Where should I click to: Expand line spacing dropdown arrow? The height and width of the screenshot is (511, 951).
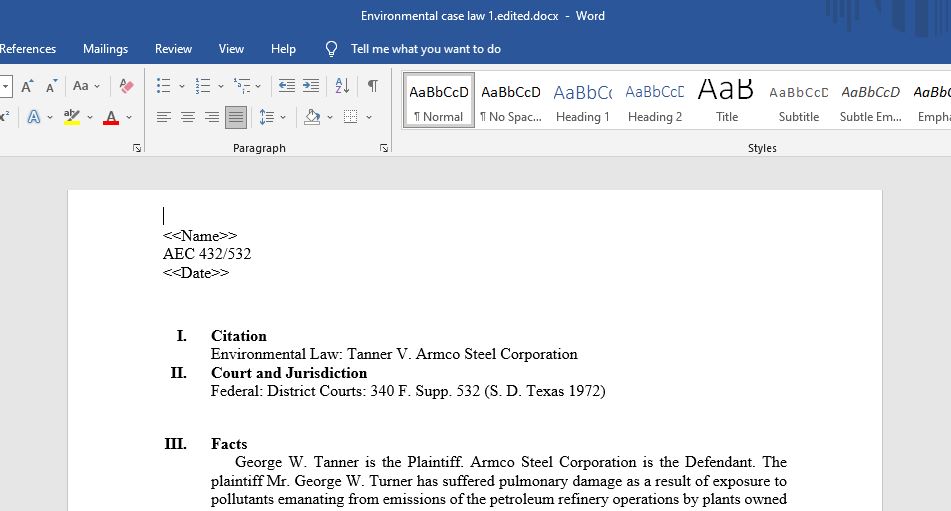click(283, 118)
